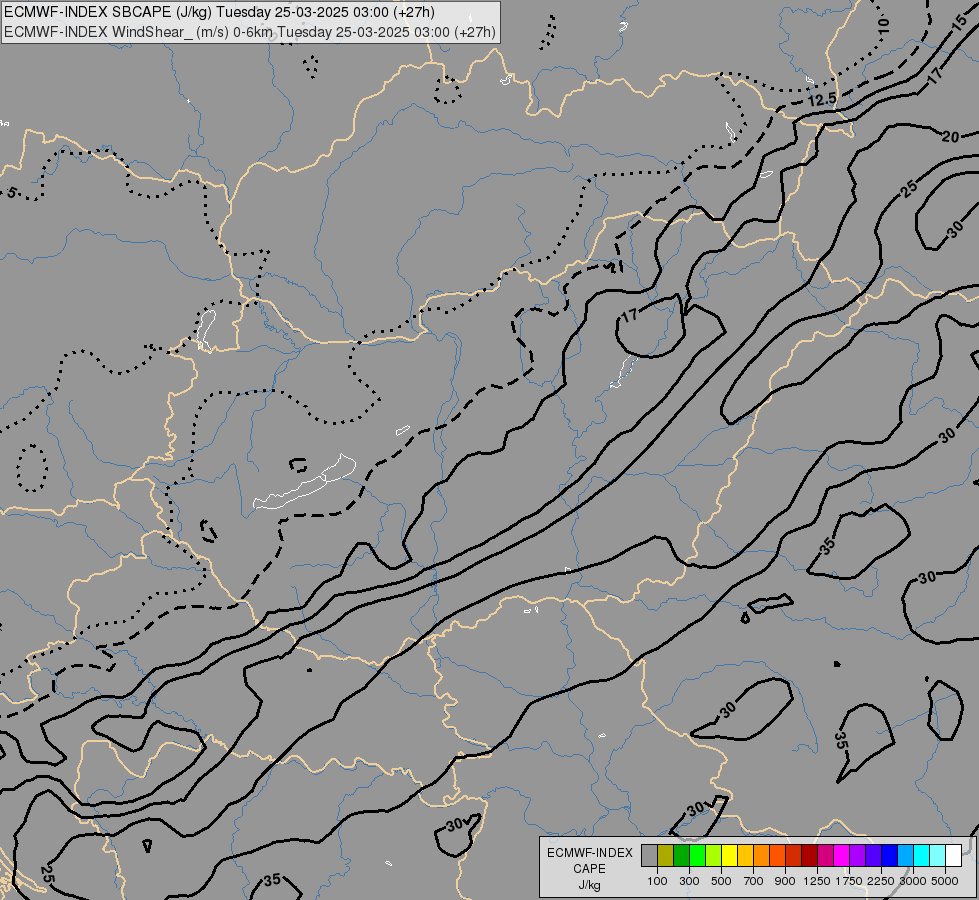
Task: Click the amber swatch left of 700 tick
Action: (x=745, y=856)
